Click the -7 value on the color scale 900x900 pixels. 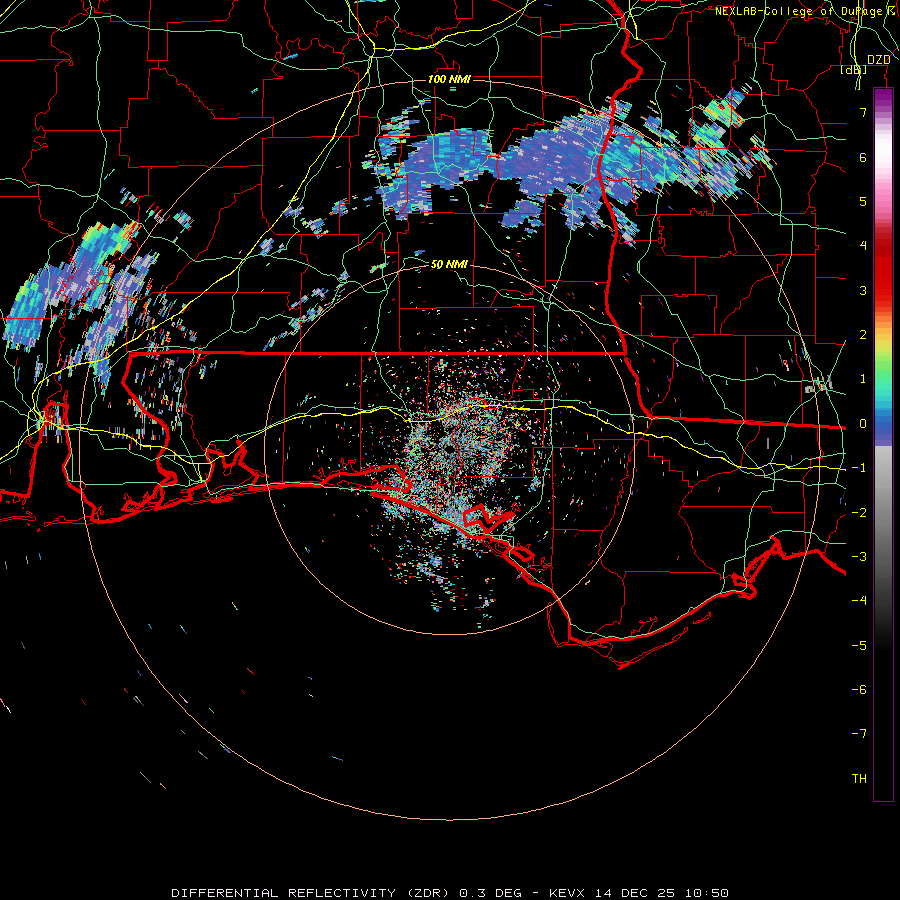click(x=859, y=734)
